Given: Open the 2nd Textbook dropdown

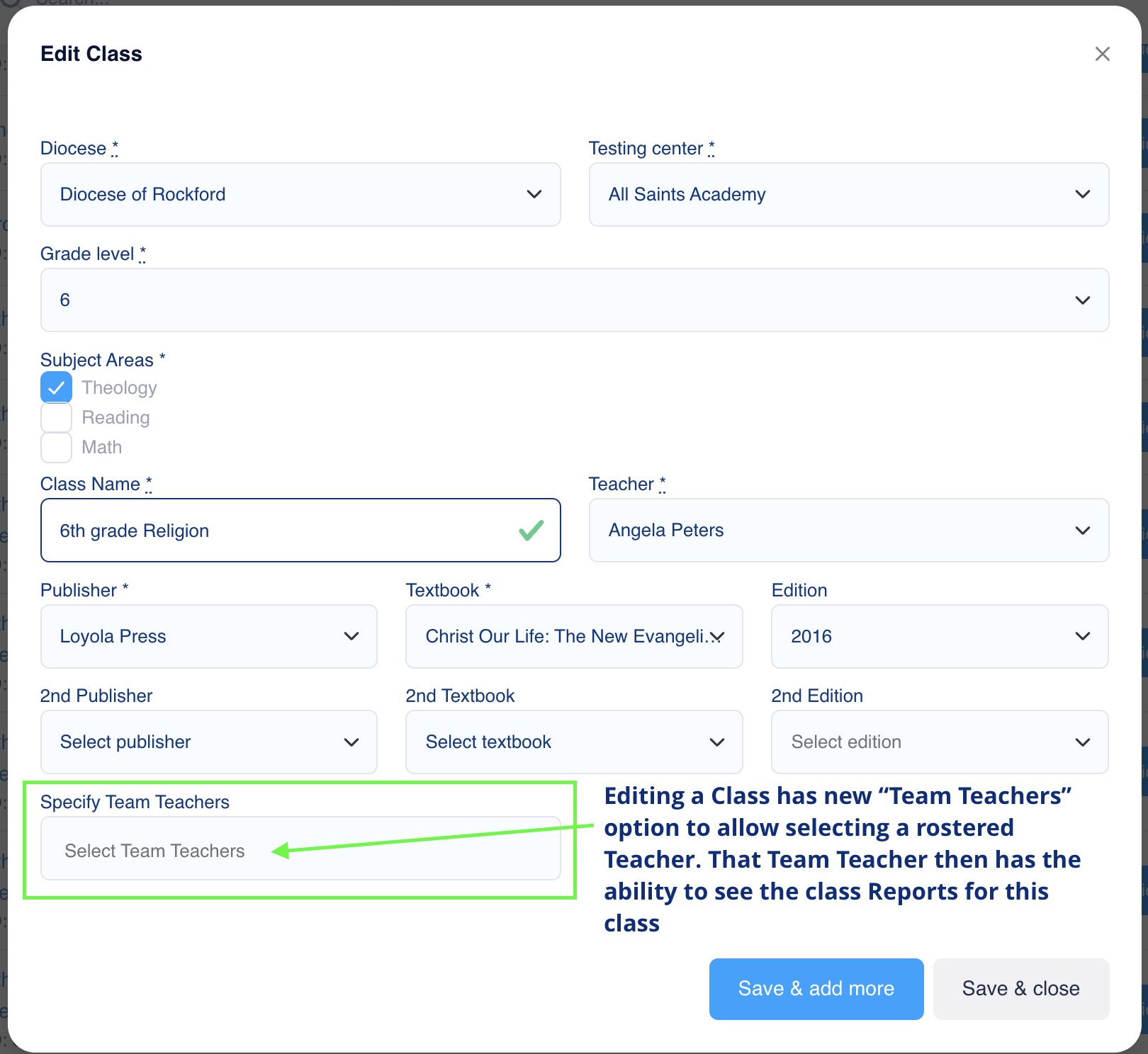Looking at the screenshot, I should [x=573, y=742].
